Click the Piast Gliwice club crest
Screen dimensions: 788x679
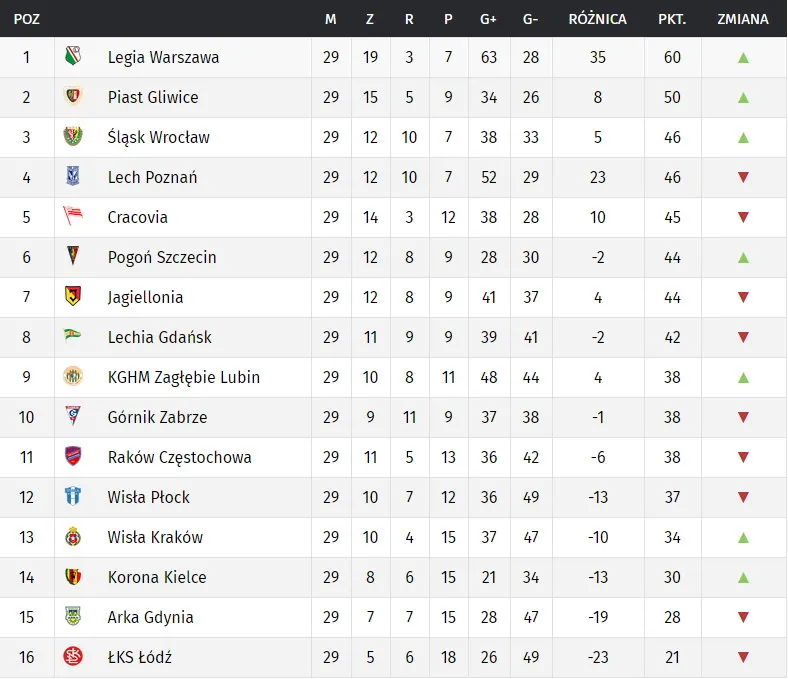[72, 97]
